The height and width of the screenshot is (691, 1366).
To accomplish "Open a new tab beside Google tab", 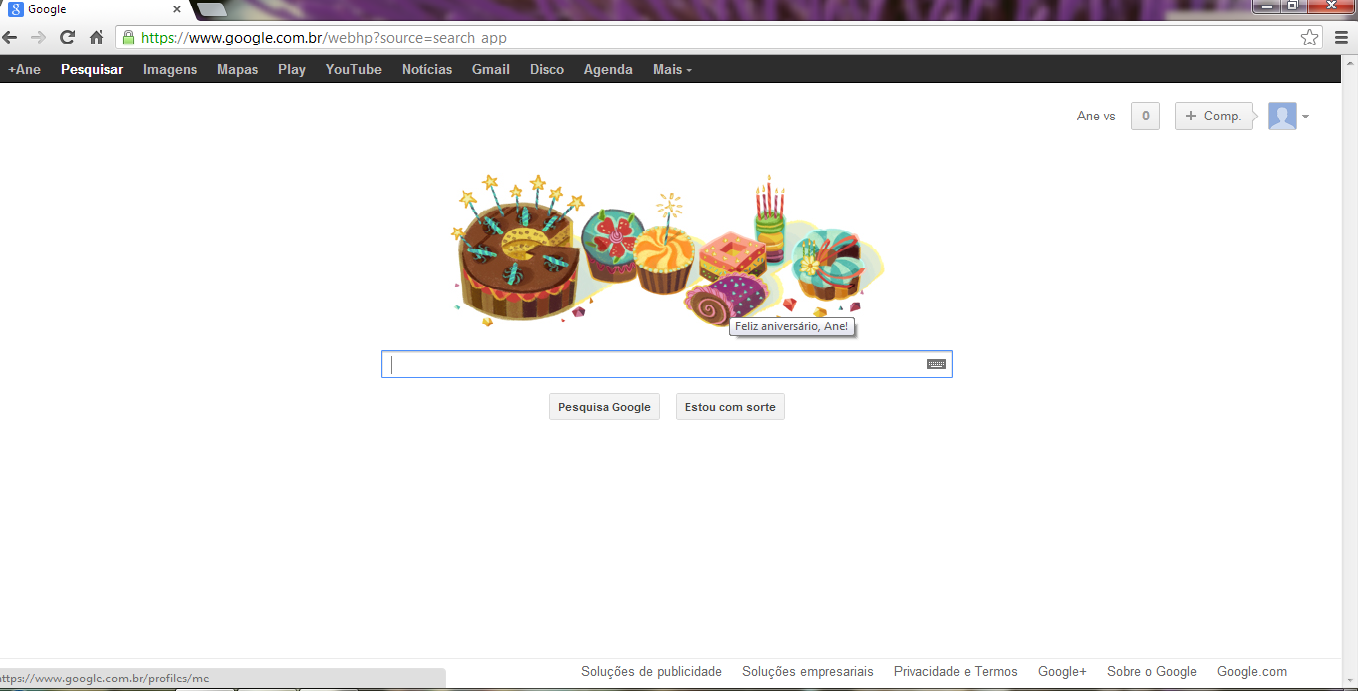I will pyautogui.click(x=211, y=9).
